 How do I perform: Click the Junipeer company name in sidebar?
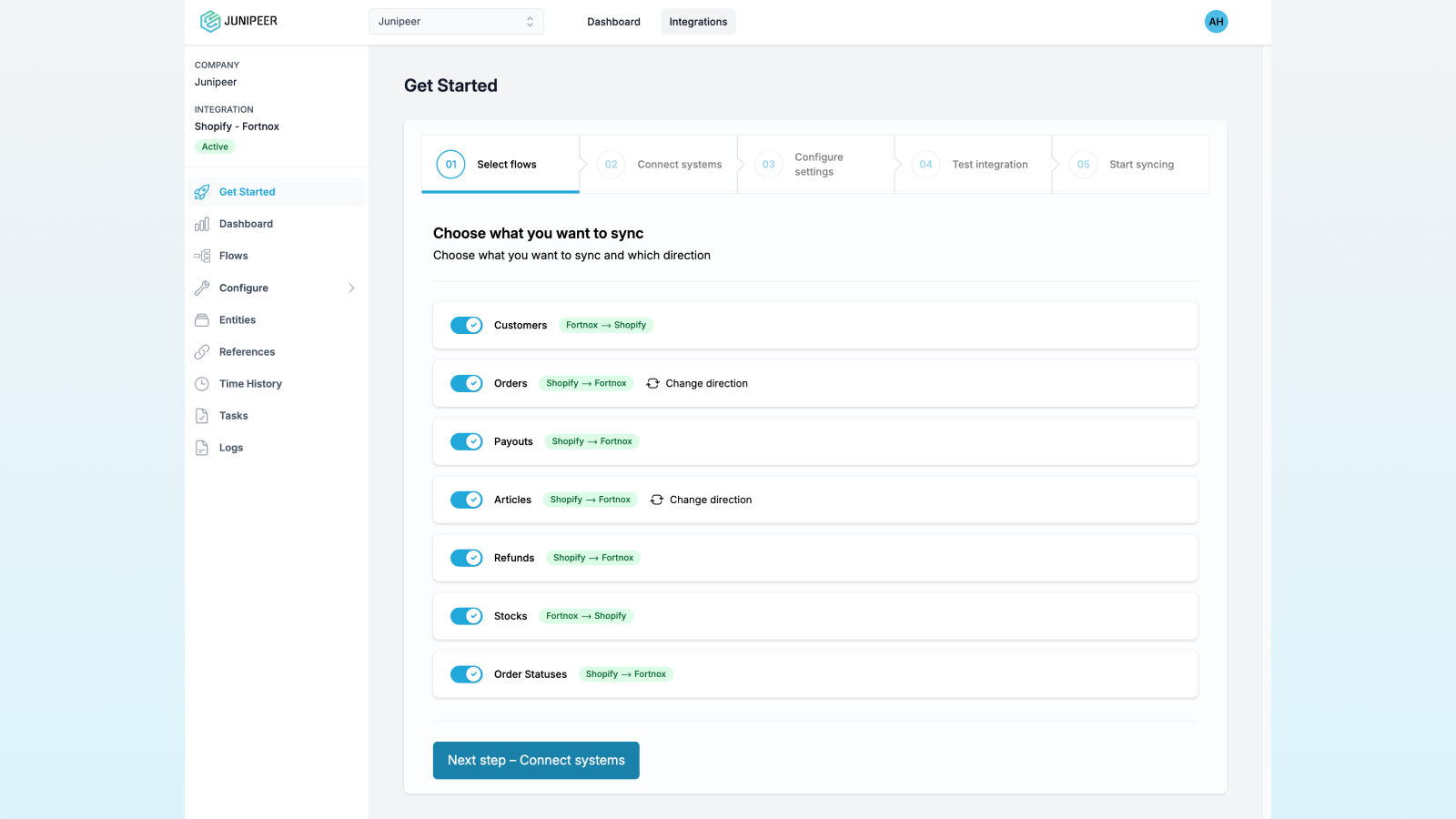[x=216, y=82]
